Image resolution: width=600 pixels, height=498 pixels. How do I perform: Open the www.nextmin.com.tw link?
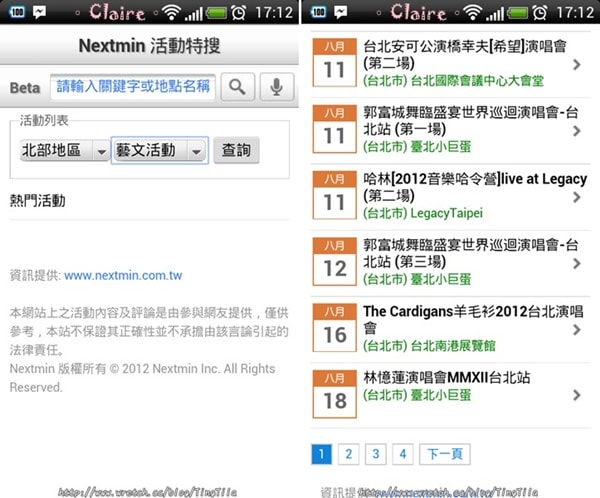123,275
